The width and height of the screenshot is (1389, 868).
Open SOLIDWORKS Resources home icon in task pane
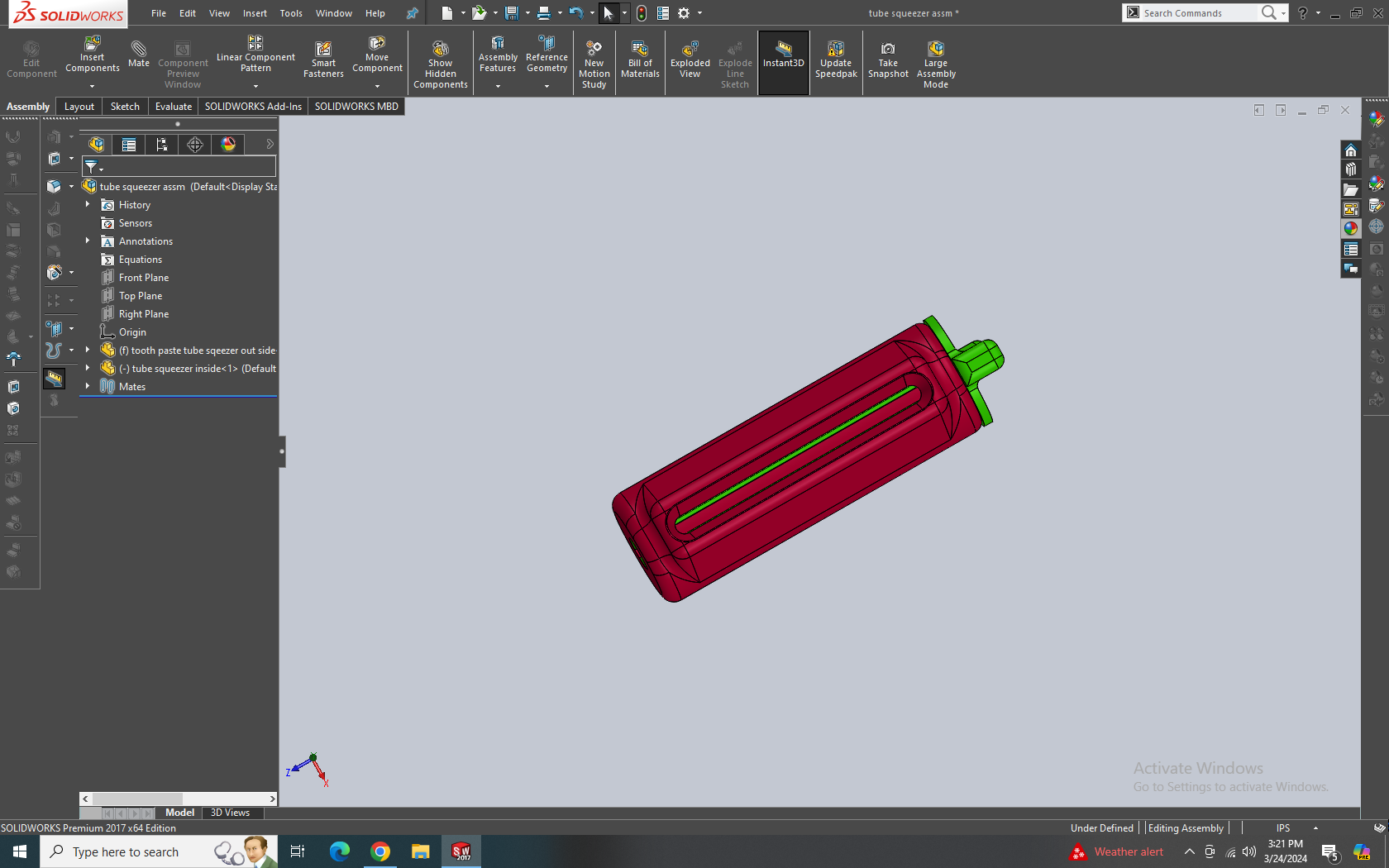tap(1351, 150)
